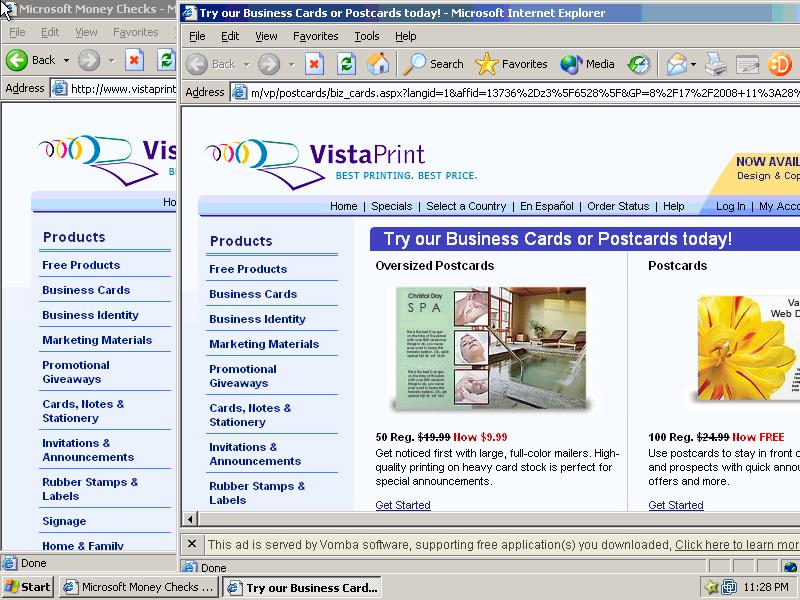This screenshot has height=600, width=800.
Task: Click Refresh icon in front Internet Explorer toolbar
Action: click(346, 64)
